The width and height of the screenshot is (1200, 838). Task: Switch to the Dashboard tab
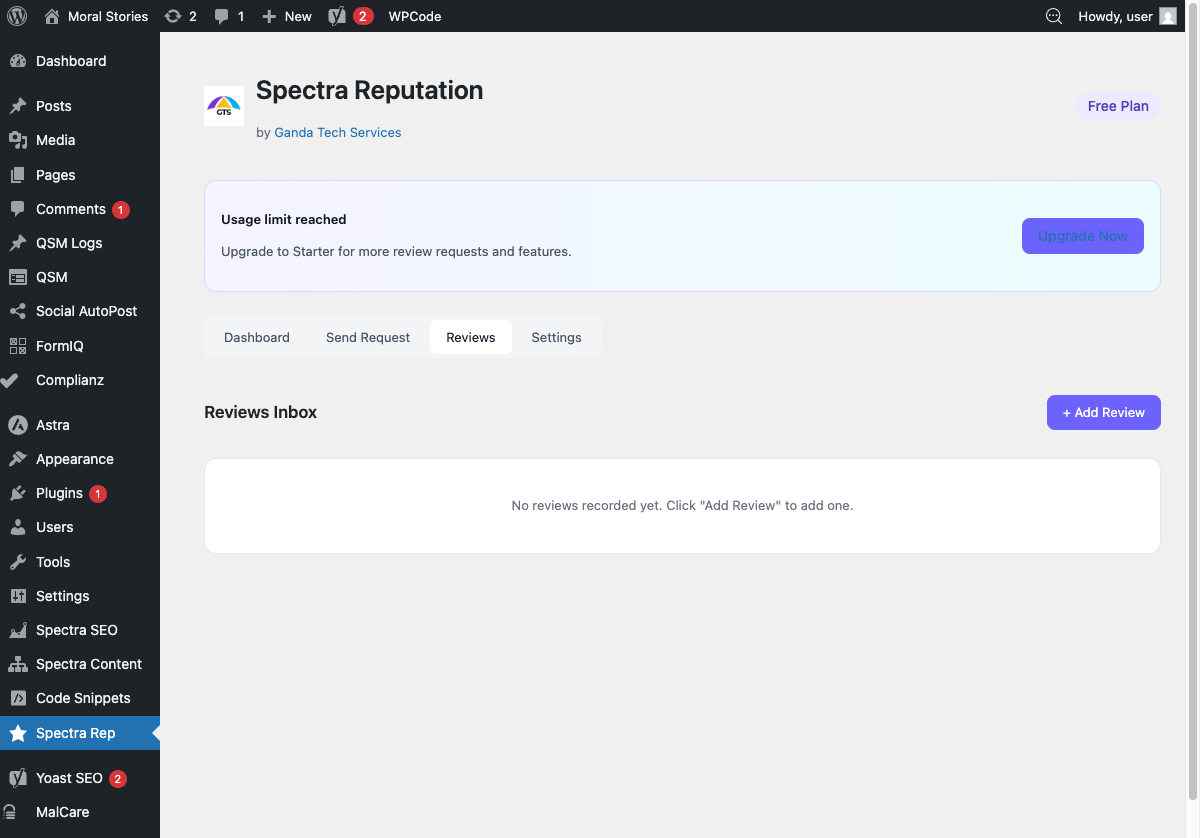click(x=257, y=337)
